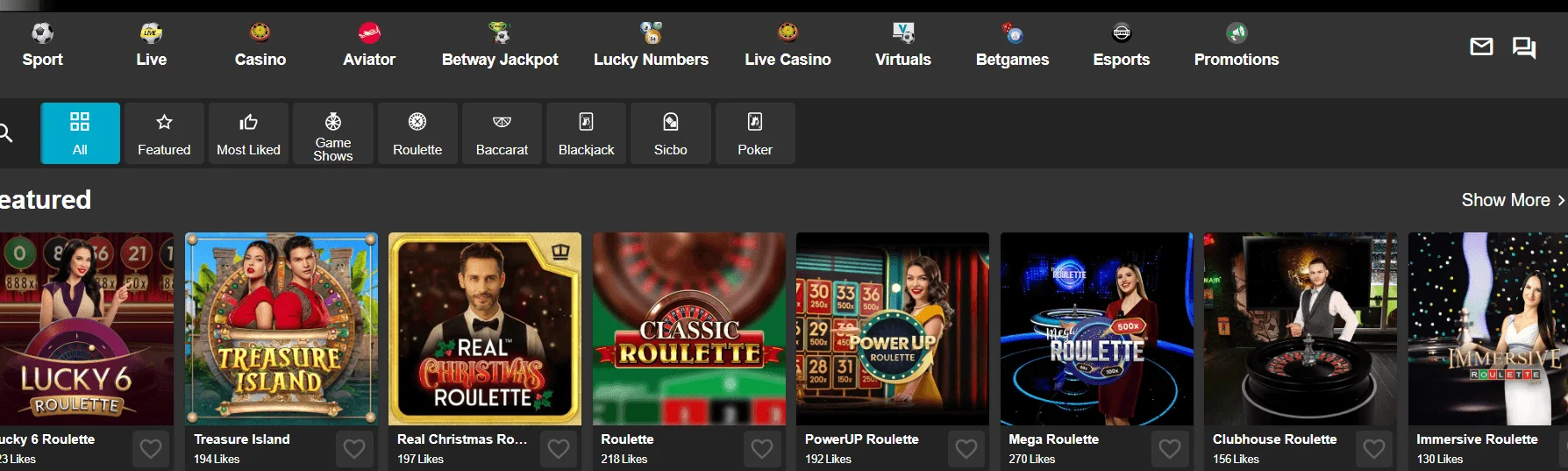Screen dimensions: 1568x471
Task: Go to Betway Jackpot menu label
Action: (500, 60)
